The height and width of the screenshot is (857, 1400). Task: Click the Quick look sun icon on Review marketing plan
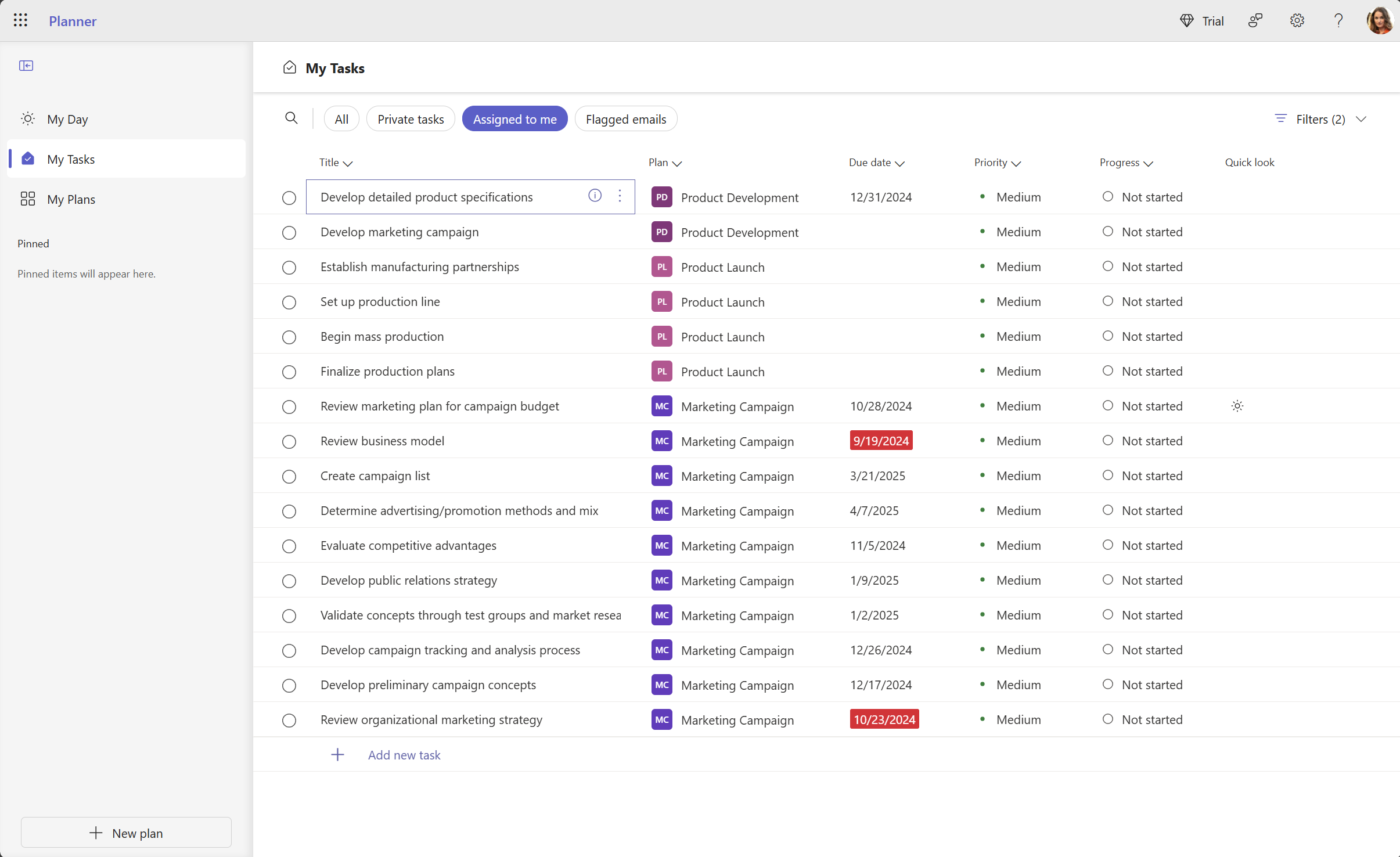point(1237,406)
